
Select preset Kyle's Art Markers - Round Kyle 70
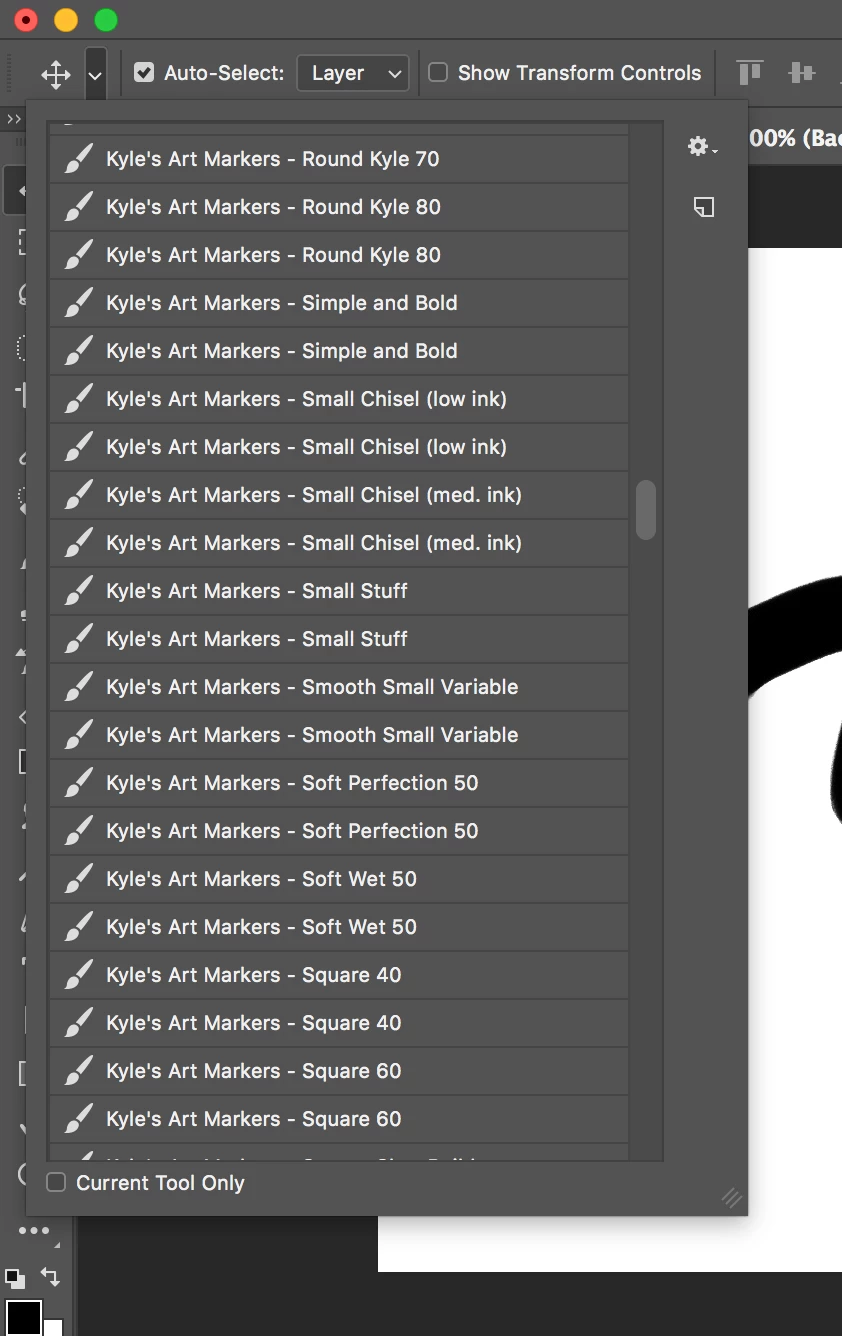tap(339, 159)
